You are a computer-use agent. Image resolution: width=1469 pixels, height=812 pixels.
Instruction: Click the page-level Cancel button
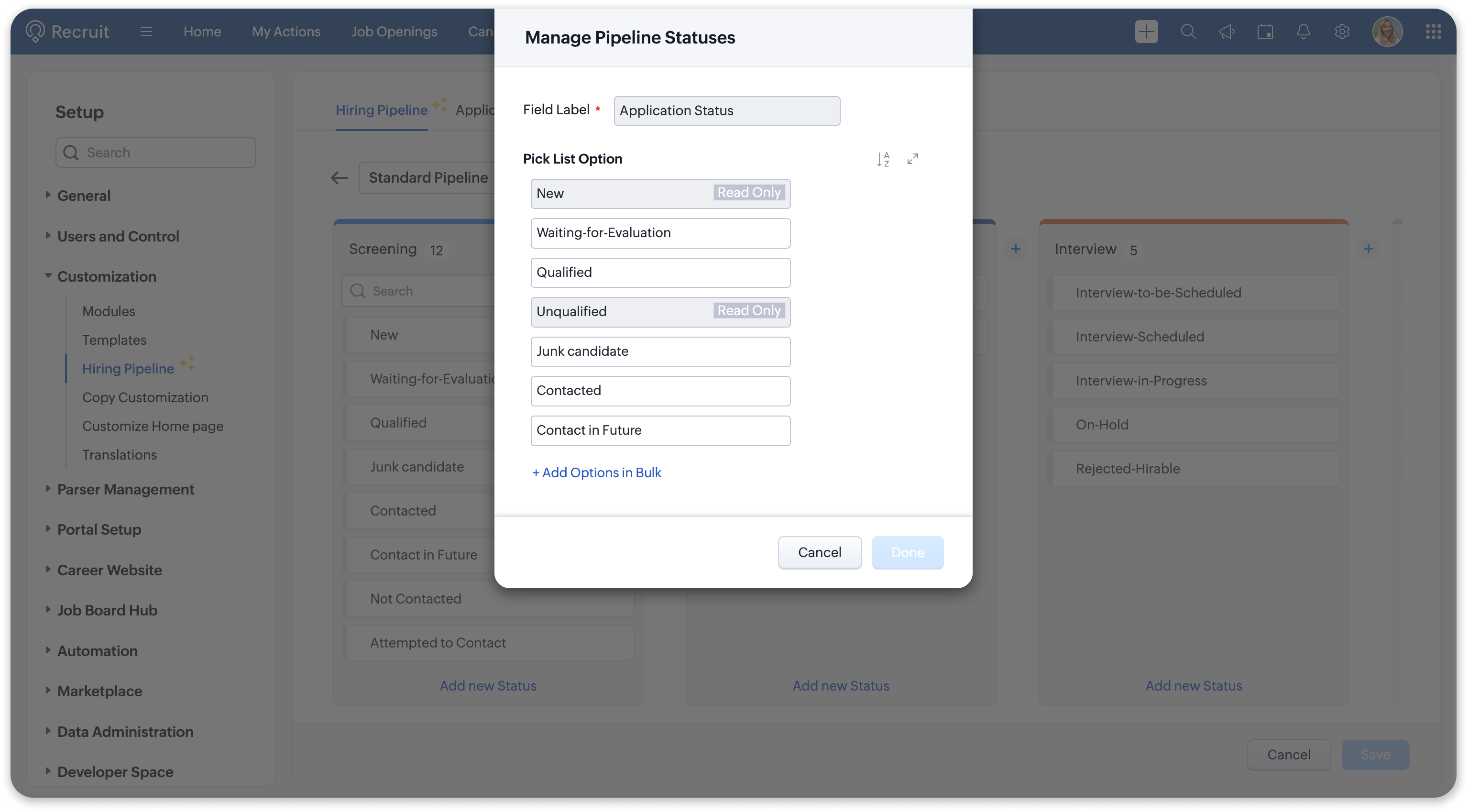click(x=1289, y=755)
